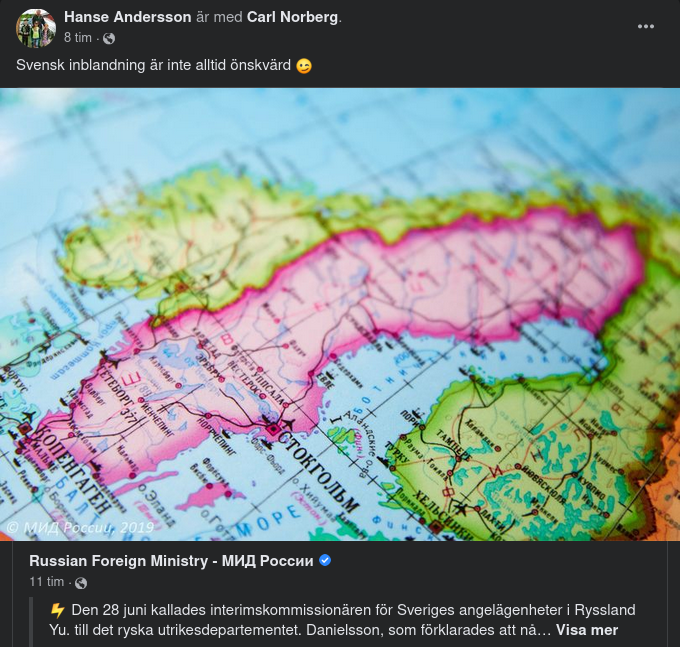Open the post options three-dot menu
Viewport: 680px width, 647px height.
point(646,26)
